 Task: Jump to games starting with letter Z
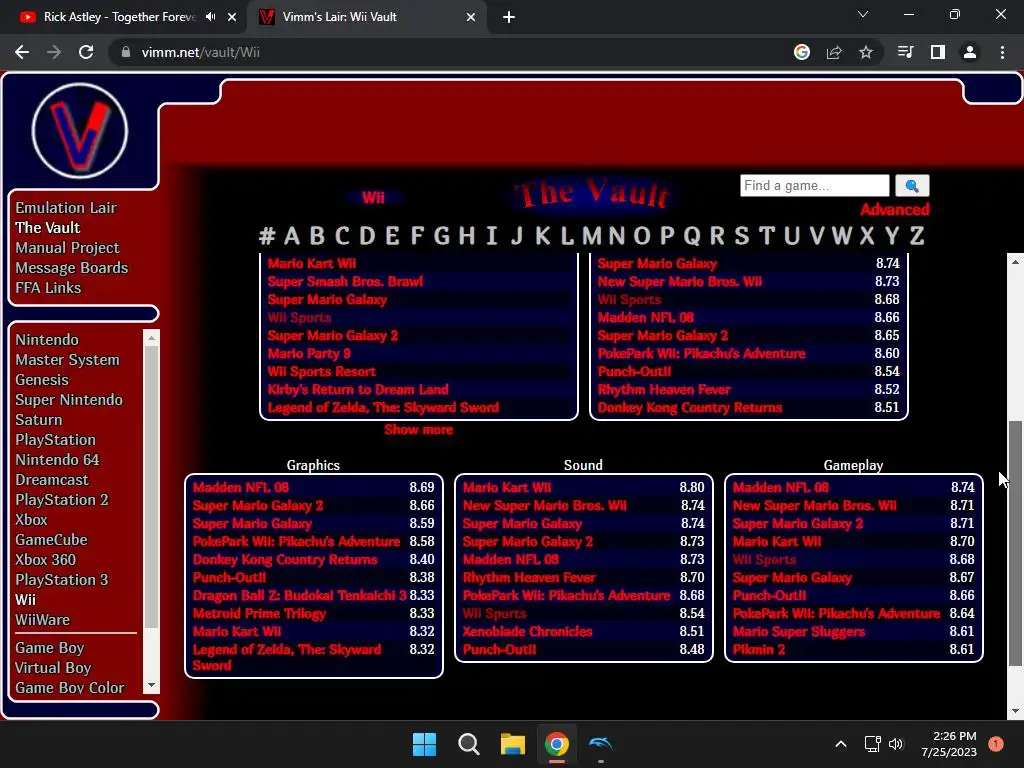(917, 235)
